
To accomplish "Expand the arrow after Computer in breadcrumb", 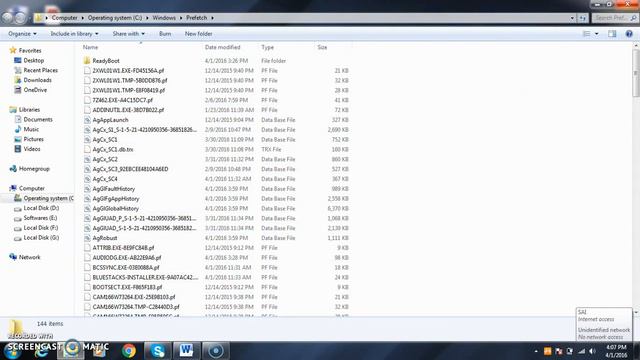I will pos(82,18).
